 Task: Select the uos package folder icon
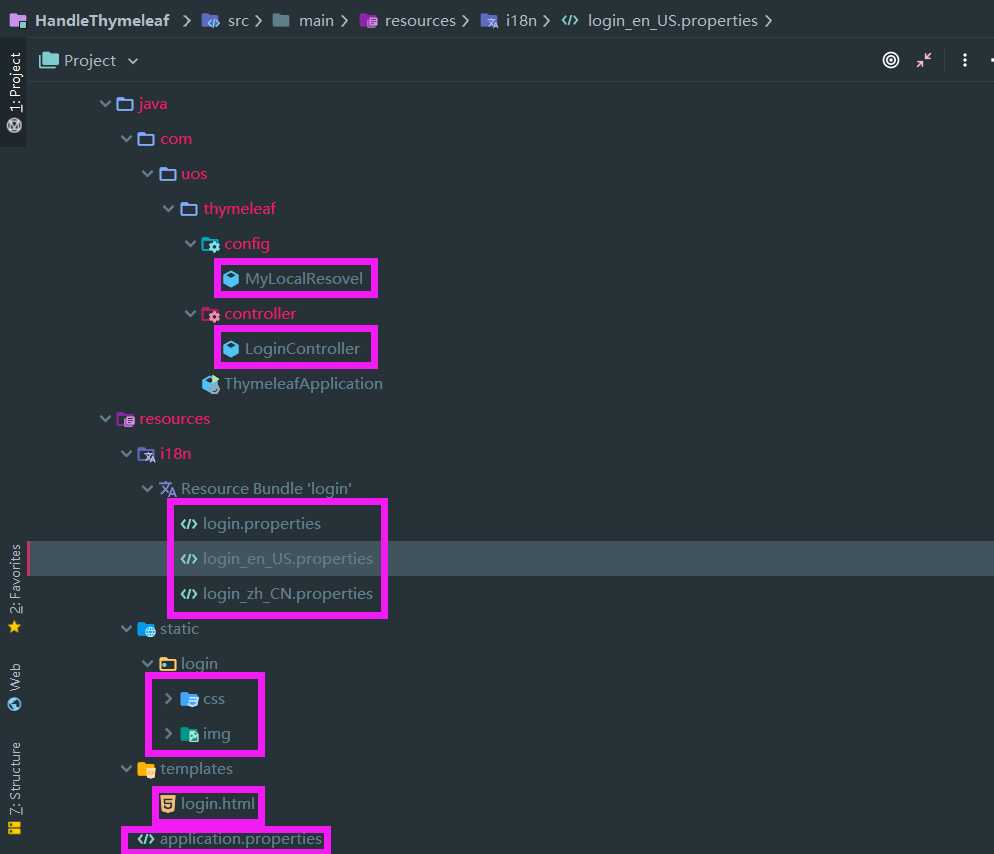(x=167, y=174)
